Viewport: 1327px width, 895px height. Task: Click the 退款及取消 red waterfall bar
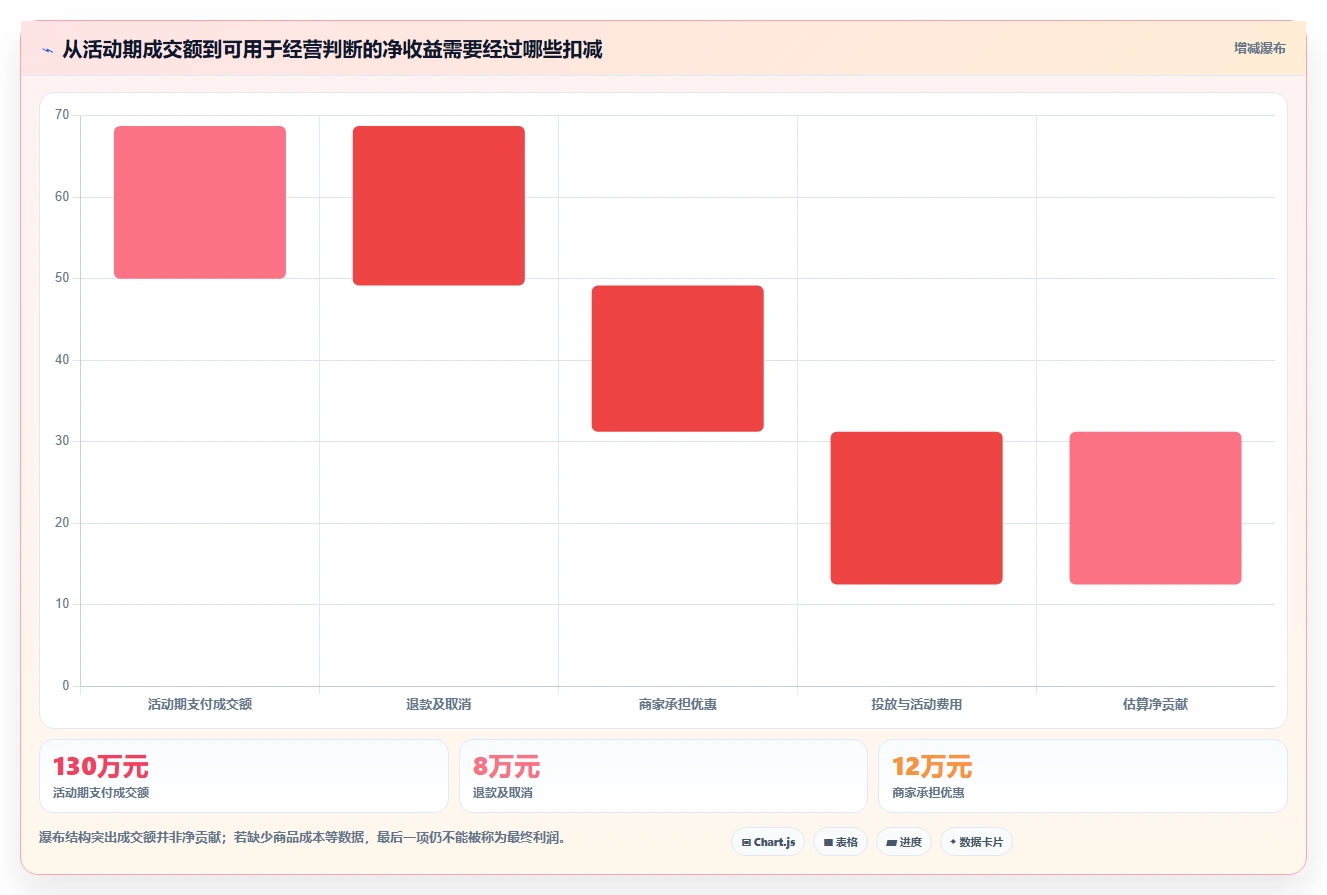(x=439, y=206)
